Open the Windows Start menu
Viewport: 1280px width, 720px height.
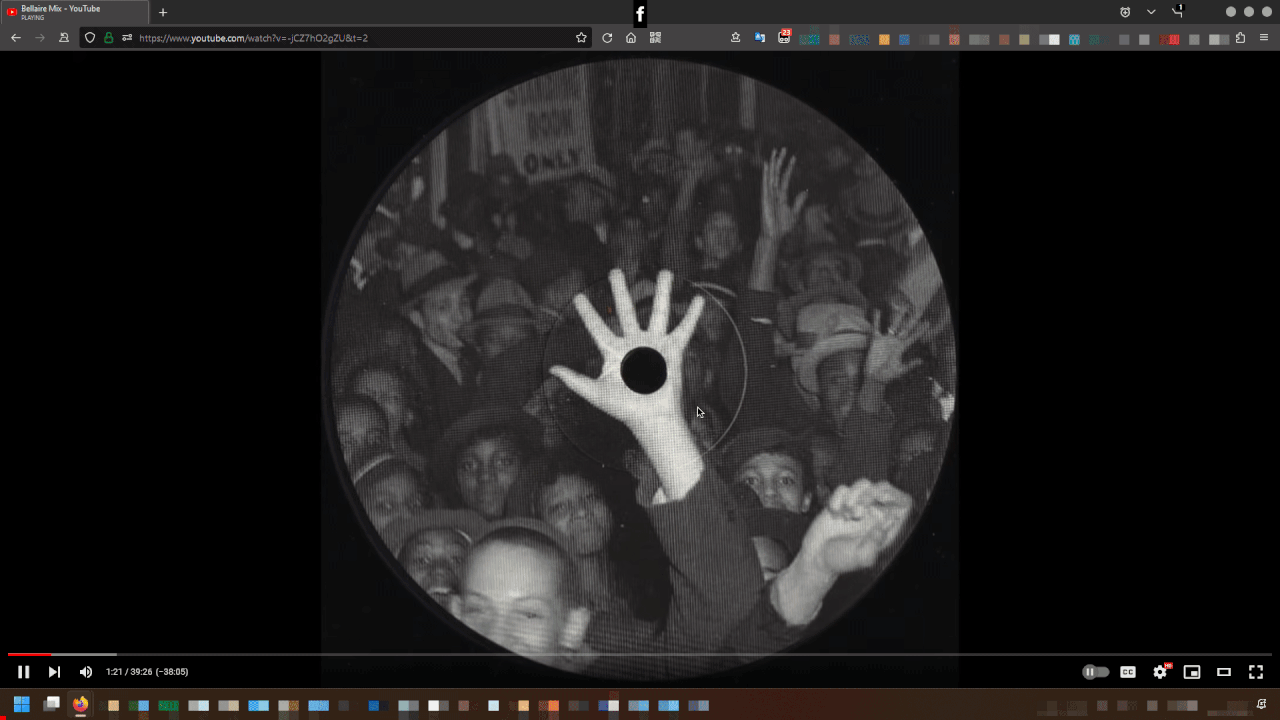click(21, 704)
